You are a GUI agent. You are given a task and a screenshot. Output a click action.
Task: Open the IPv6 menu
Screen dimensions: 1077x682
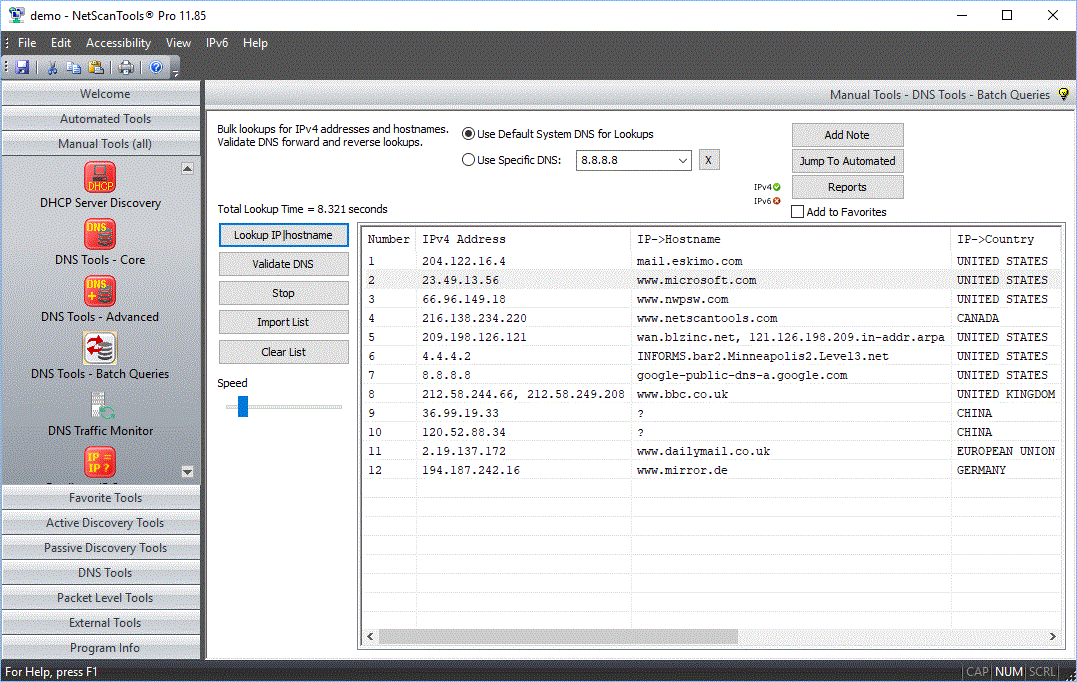(216, 43)
